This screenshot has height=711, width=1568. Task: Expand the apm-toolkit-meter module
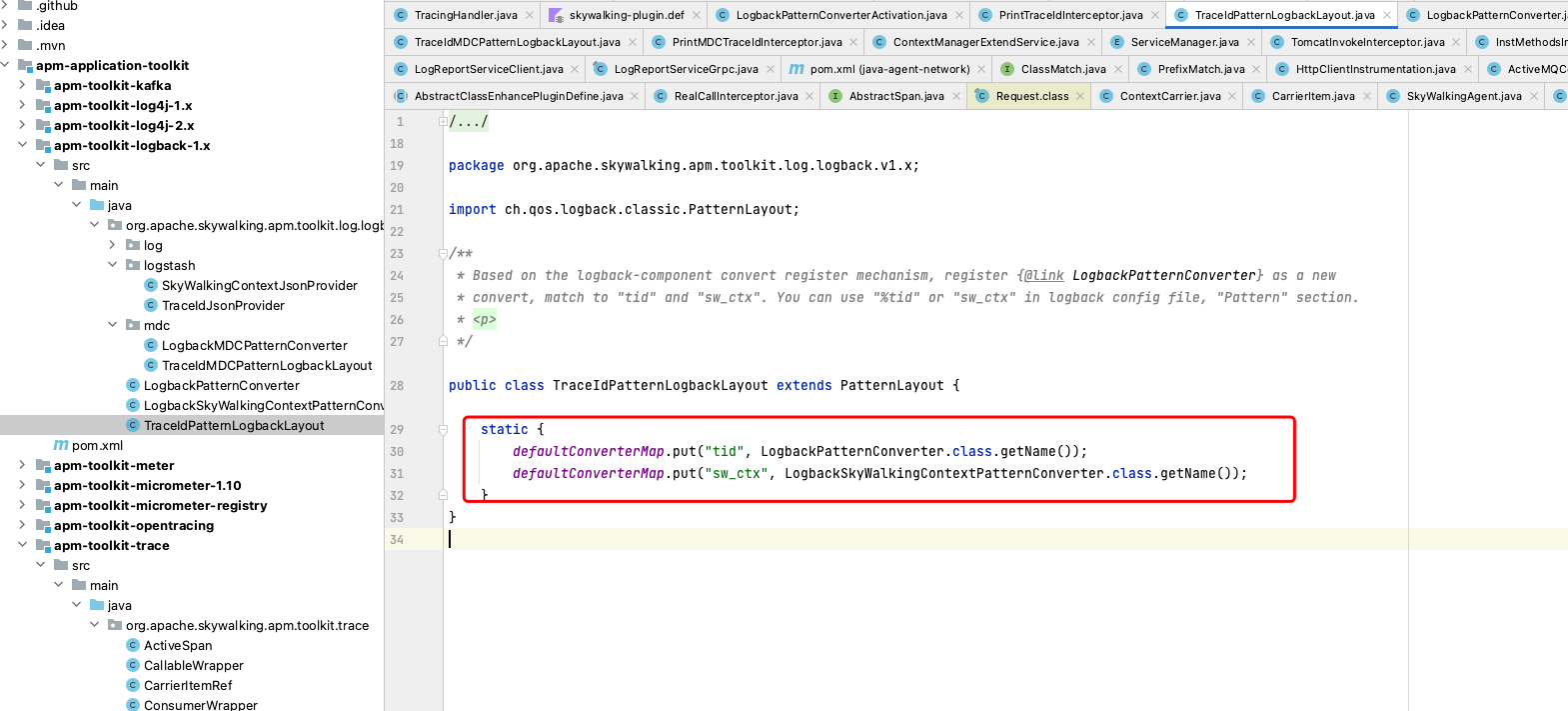click(22, 465)
